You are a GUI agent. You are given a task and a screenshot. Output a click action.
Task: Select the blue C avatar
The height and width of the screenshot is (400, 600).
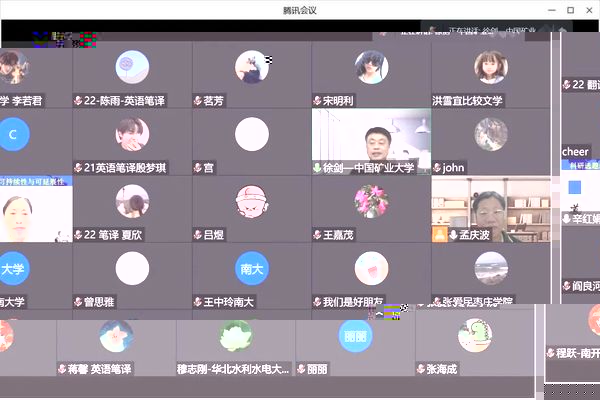[x=13, y=134]
